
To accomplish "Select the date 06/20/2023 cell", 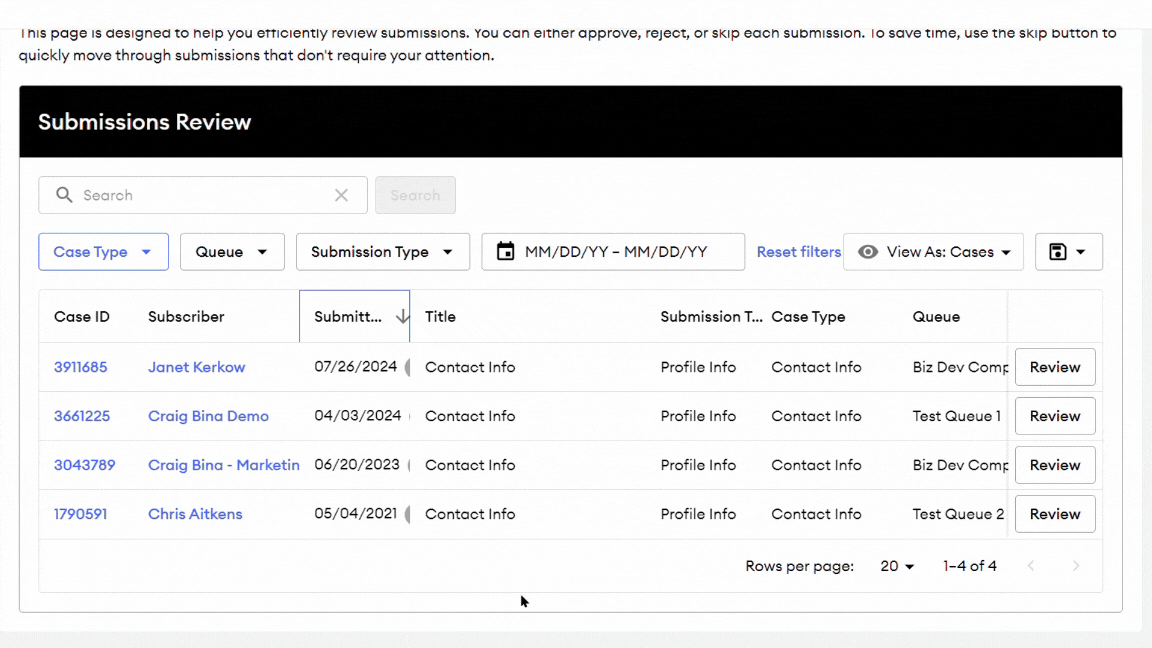I will [357, 465].
